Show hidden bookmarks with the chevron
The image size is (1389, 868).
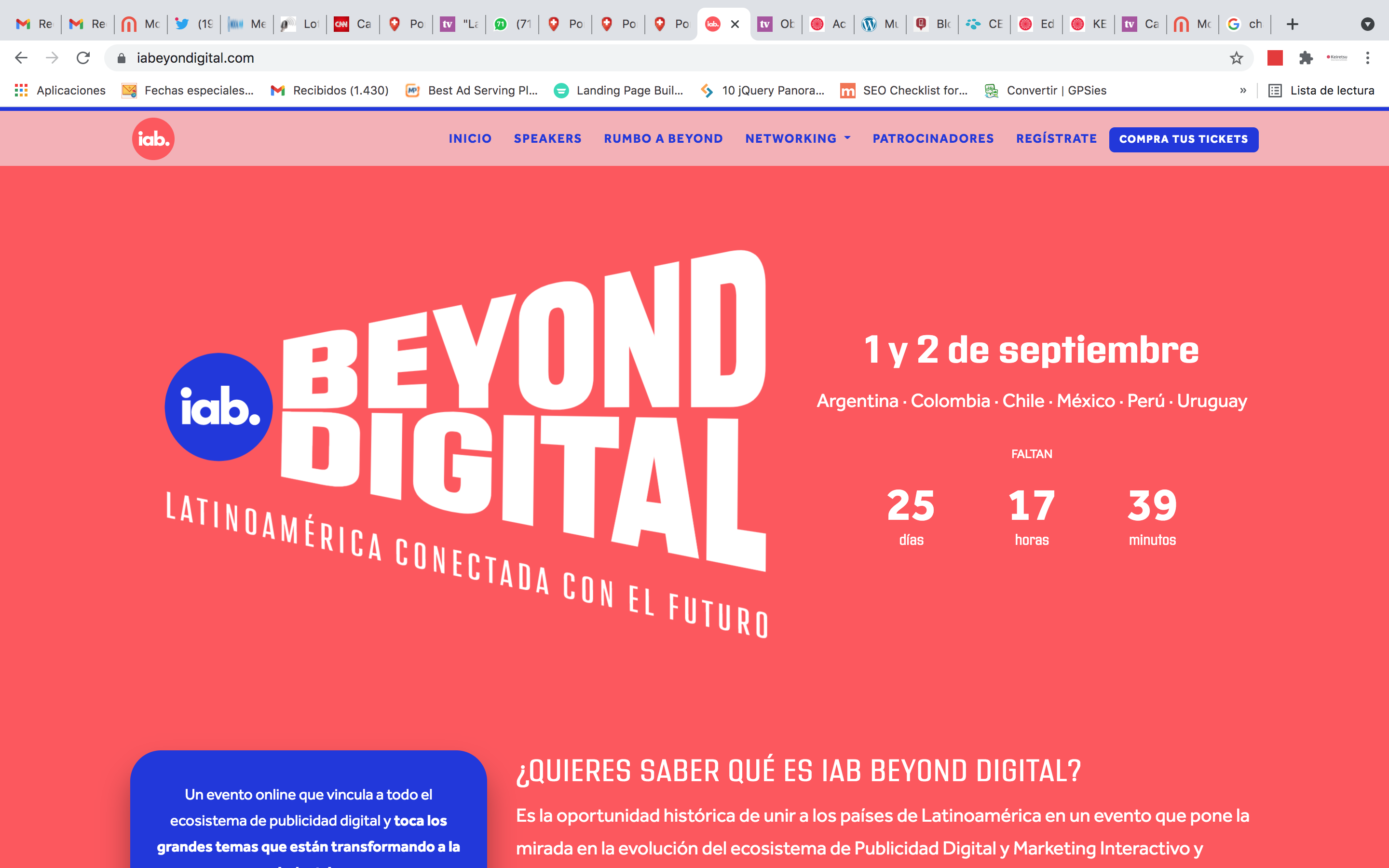coord(1243,90)
